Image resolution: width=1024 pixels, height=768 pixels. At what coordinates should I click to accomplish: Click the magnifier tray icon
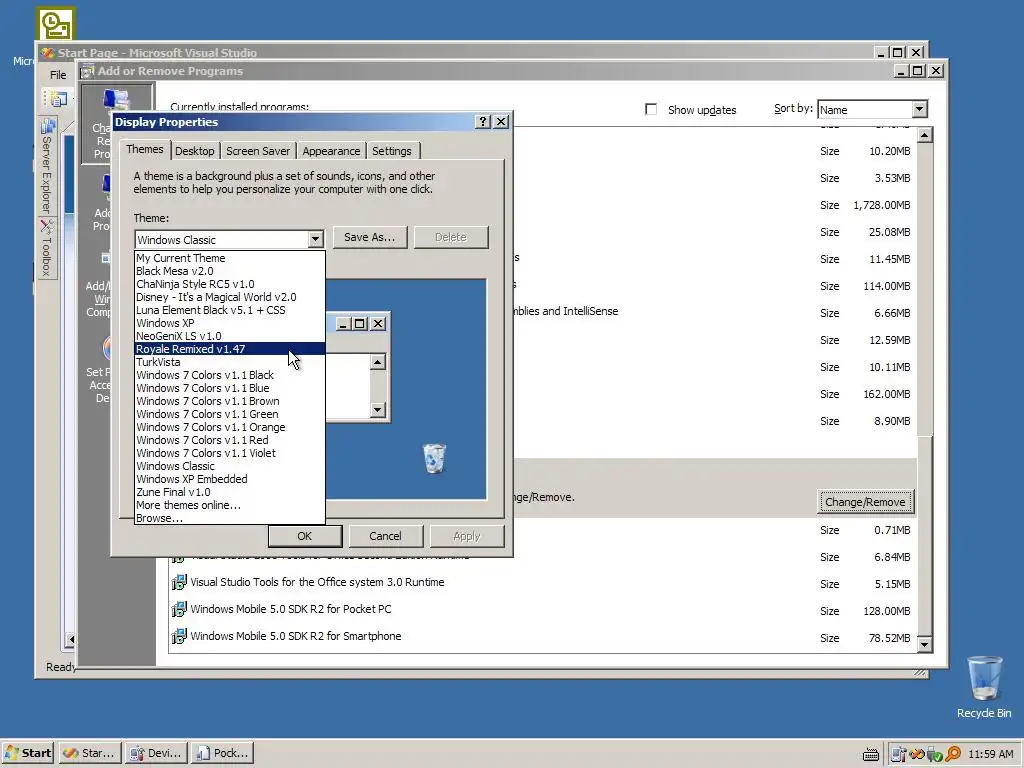(953, 754)
